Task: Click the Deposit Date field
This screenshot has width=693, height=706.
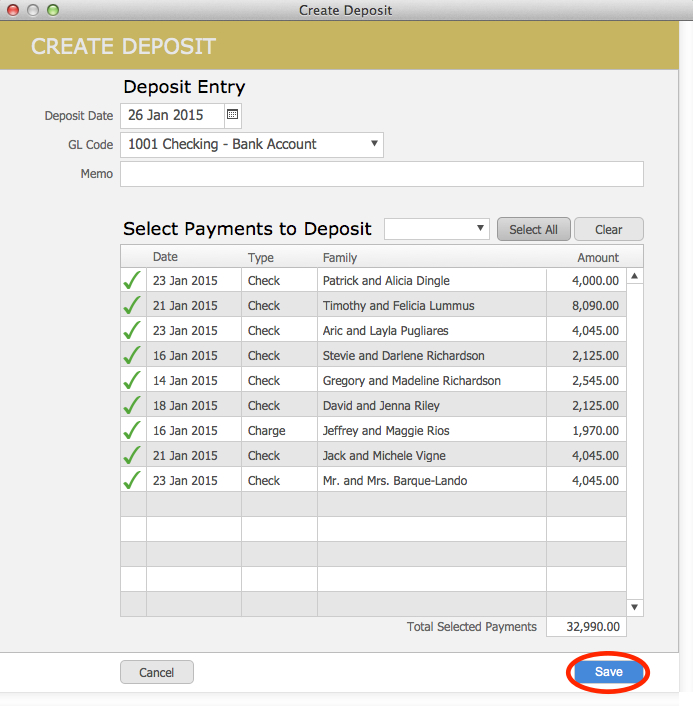Action: coord(172,116)
